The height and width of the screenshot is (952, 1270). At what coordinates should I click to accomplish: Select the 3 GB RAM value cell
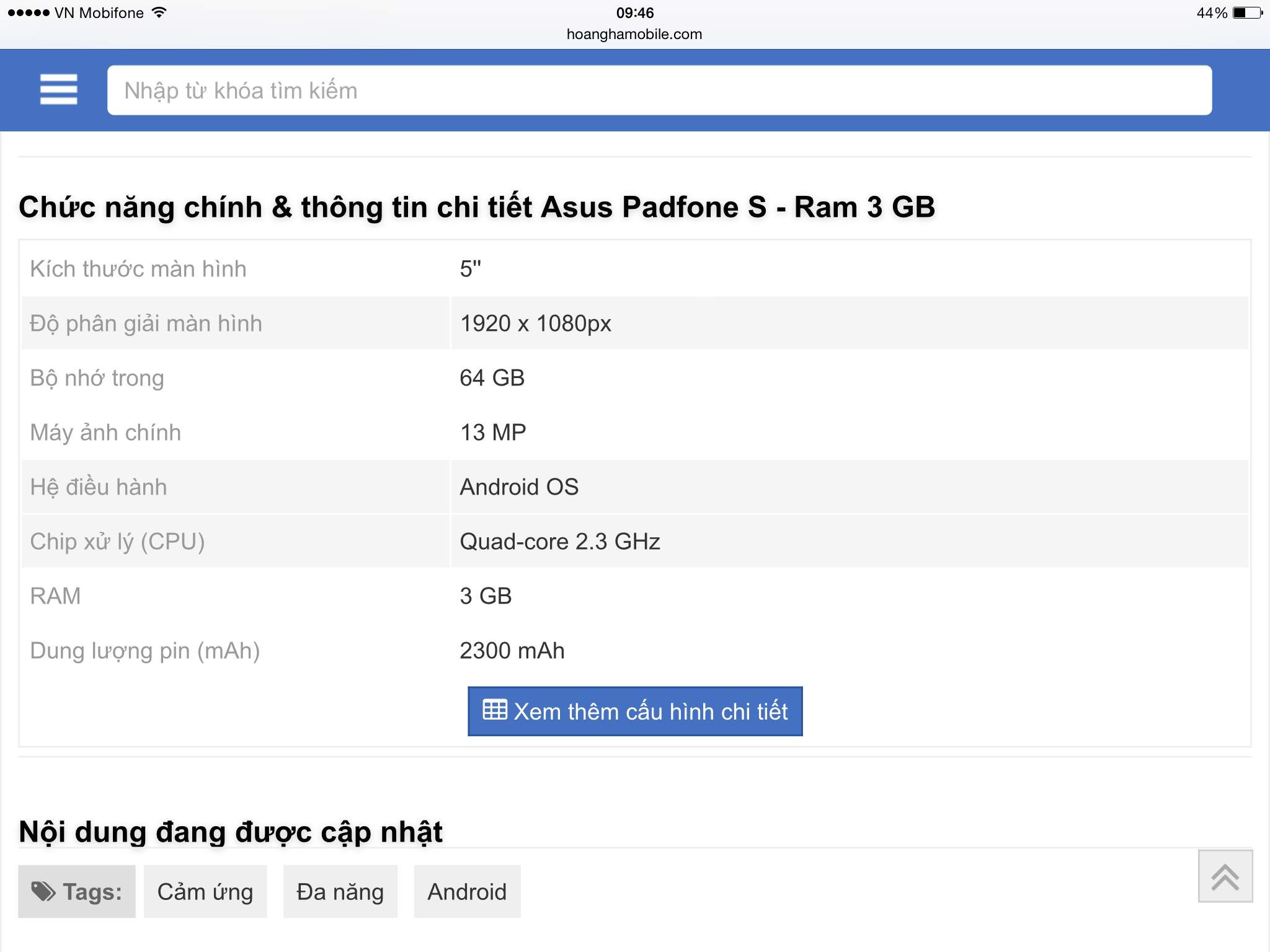(x=486, y=596)
